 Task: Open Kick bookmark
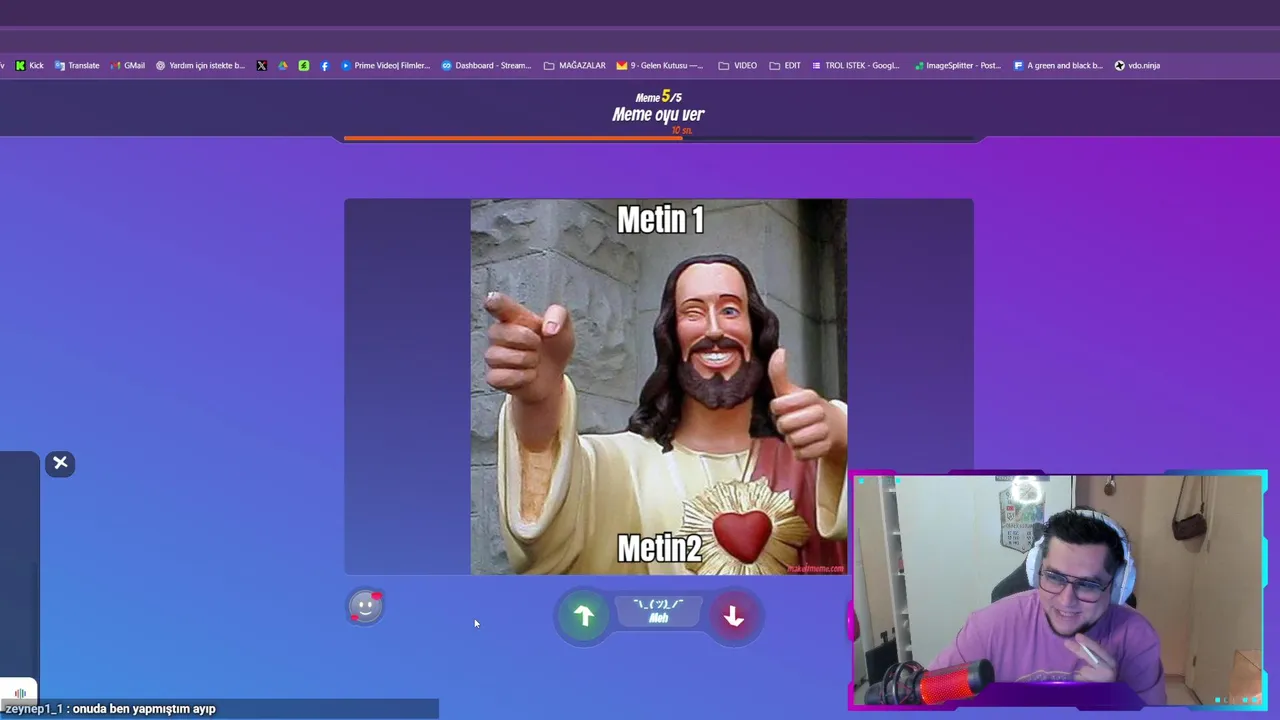(29, 66)
